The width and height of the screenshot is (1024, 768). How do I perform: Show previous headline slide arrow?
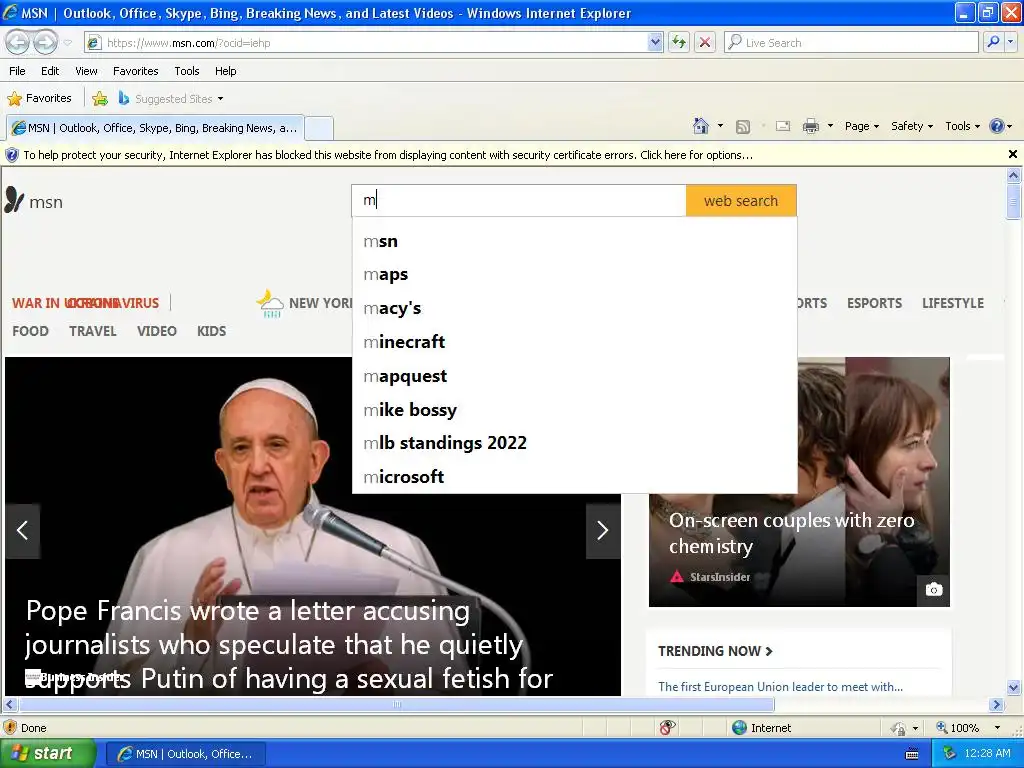(23, 530)
